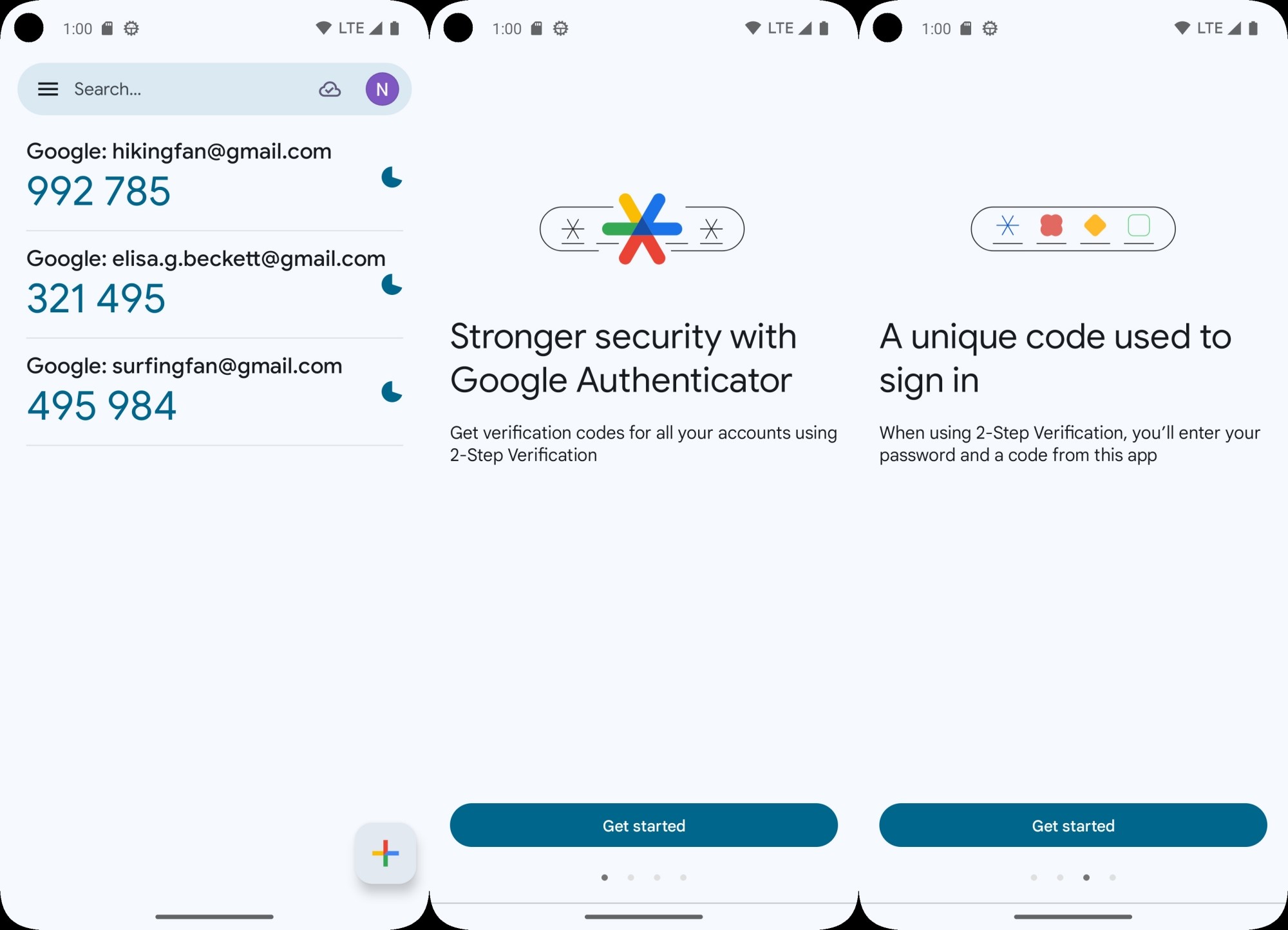Select first page dot on unique code screen
1288x930 pixels.
[x=1034, y=877]
